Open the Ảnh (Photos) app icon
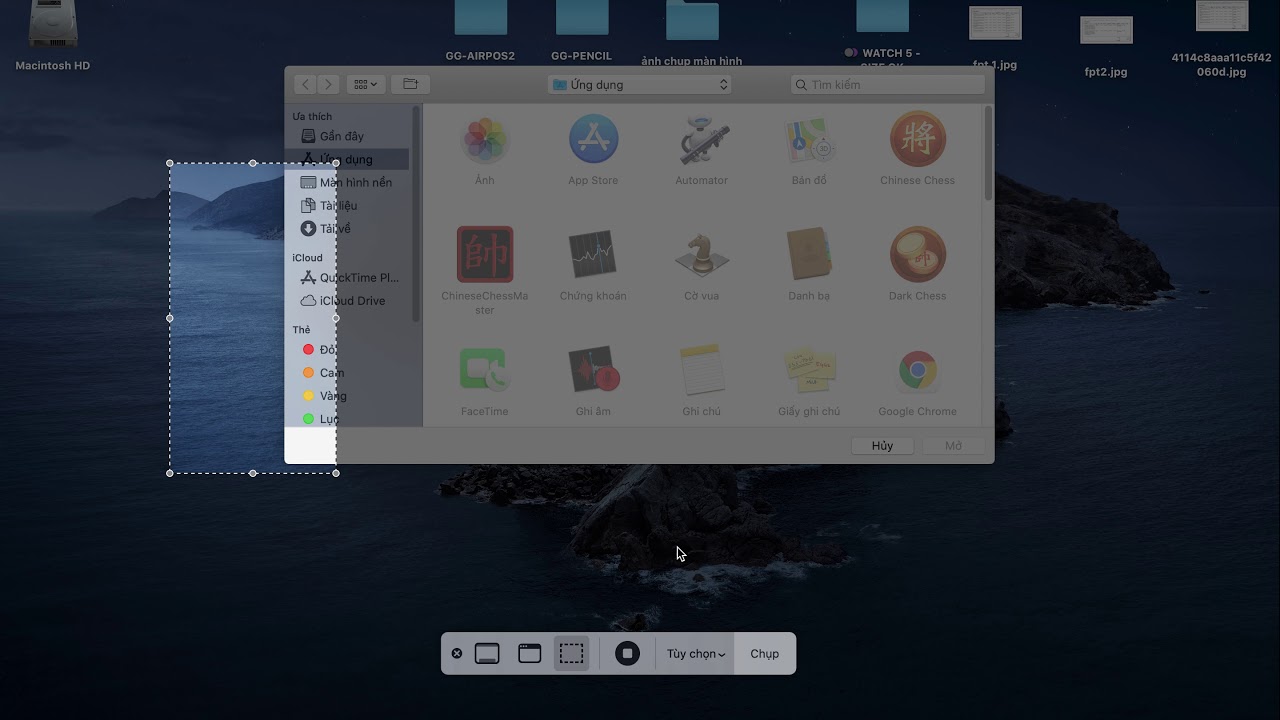1280x720 pixels. pyautogui.click(x=485, y=140)
